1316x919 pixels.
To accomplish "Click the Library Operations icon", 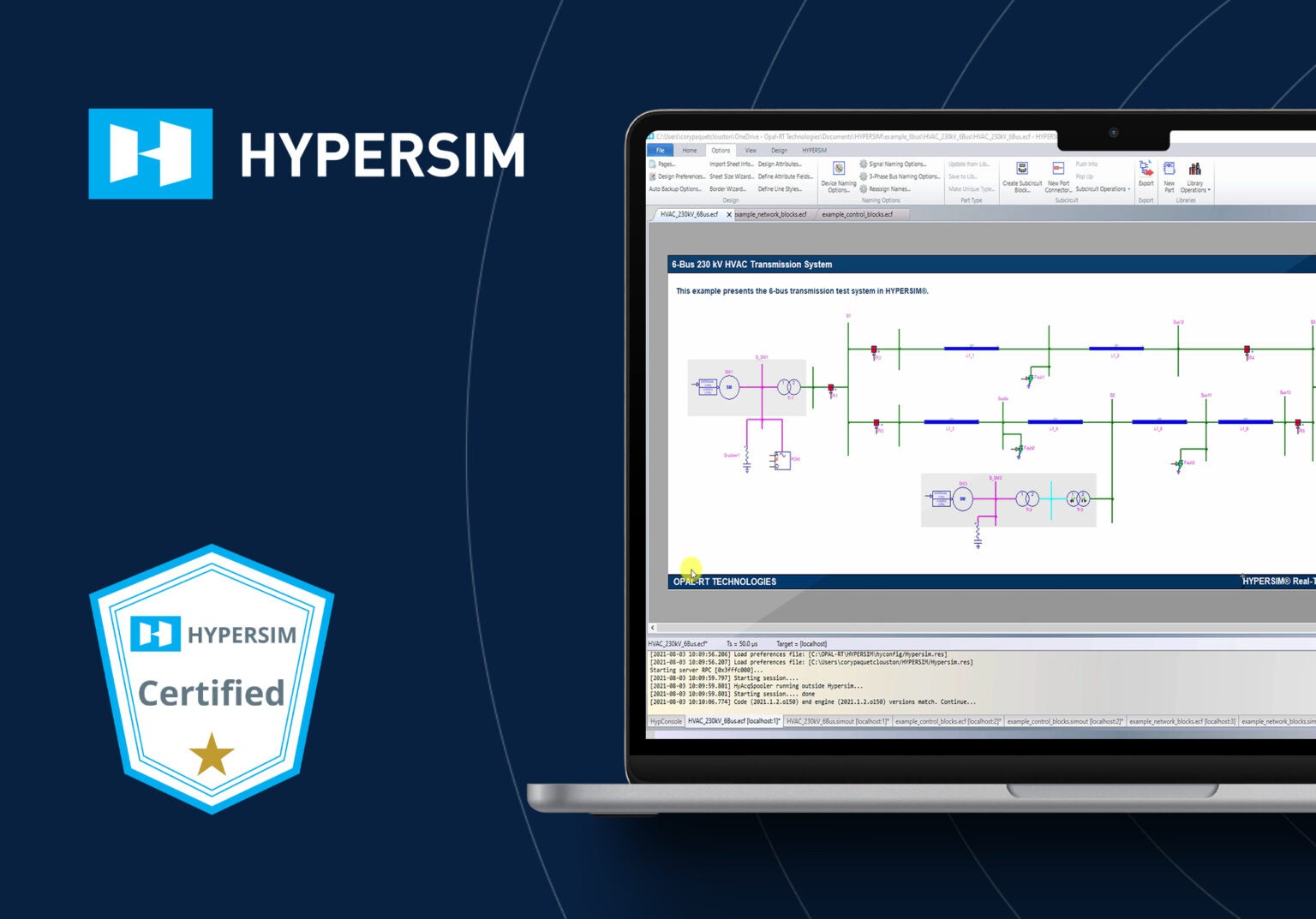I will coord(1194,170).
